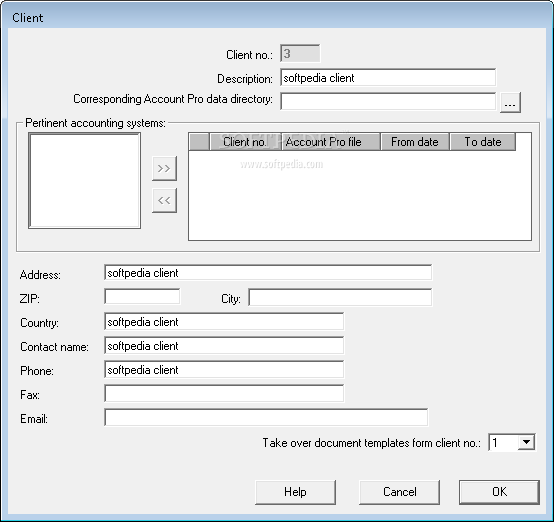Screen dimensions: 554x522
Task: Confirm the dialog with OK
Action: [499, 492]
